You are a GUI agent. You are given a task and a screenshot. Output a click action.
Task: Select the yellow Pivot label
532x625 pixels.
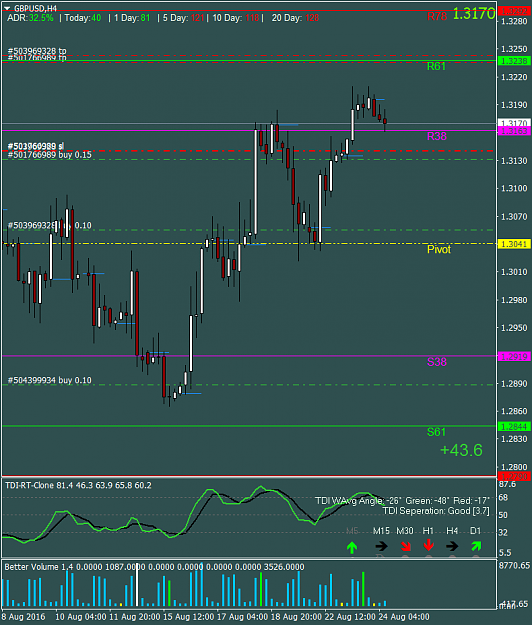tap(439, 250)
